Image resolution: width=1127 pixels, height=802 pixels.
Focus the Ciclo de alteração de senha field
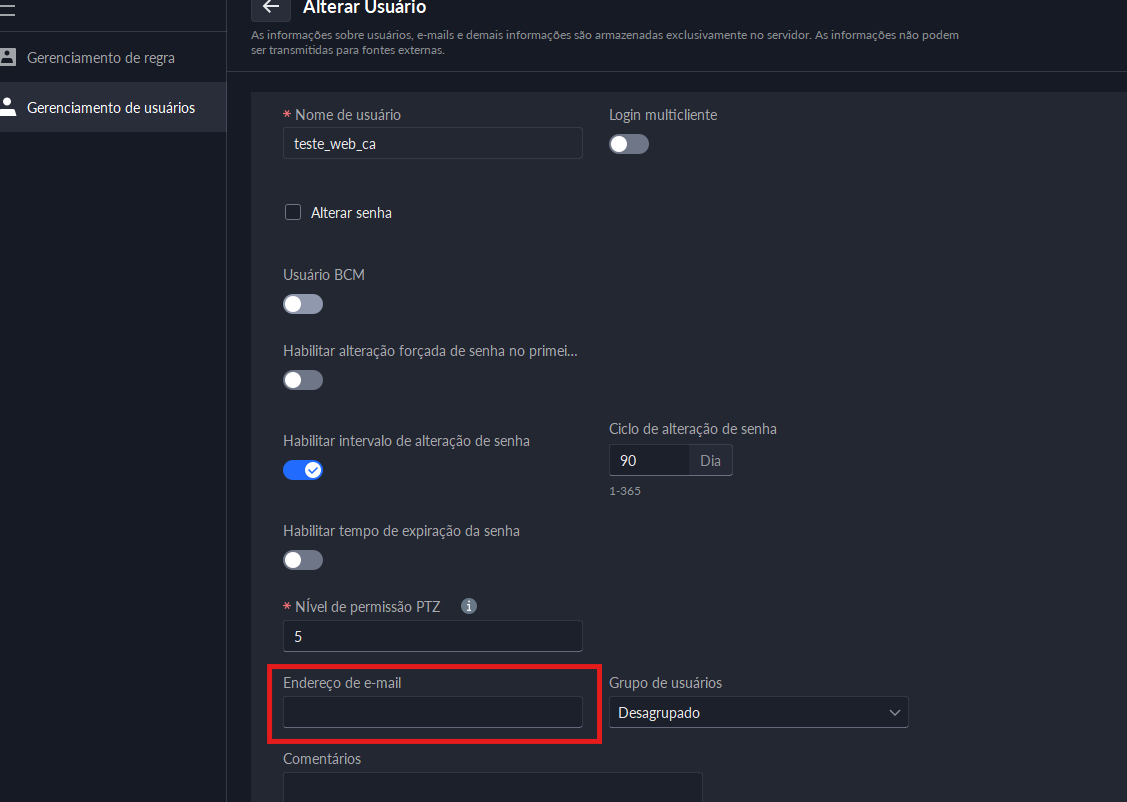point(649,460)
